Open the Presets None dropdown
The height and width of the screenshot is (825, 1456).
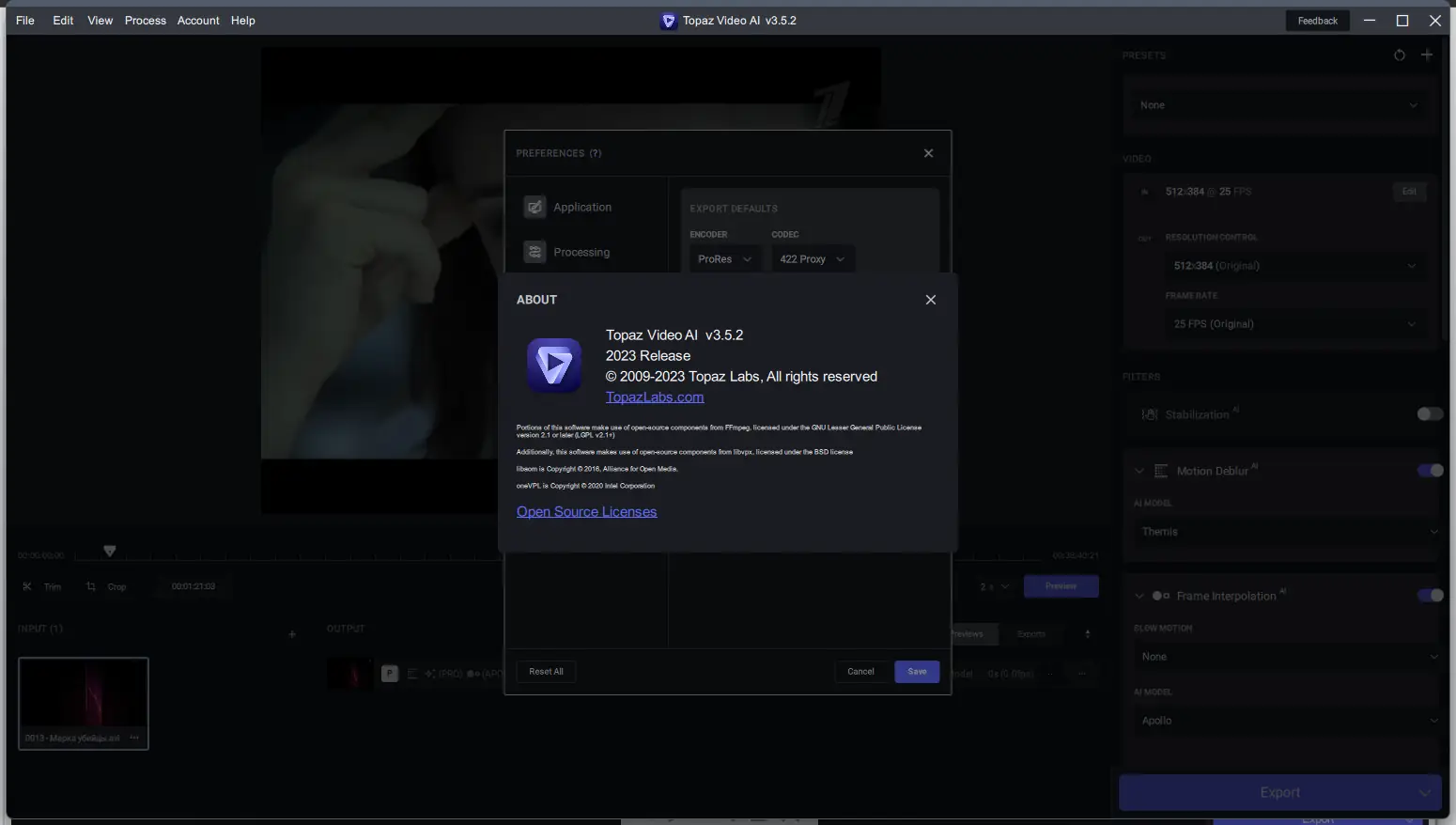click(x=1278, y=105)
